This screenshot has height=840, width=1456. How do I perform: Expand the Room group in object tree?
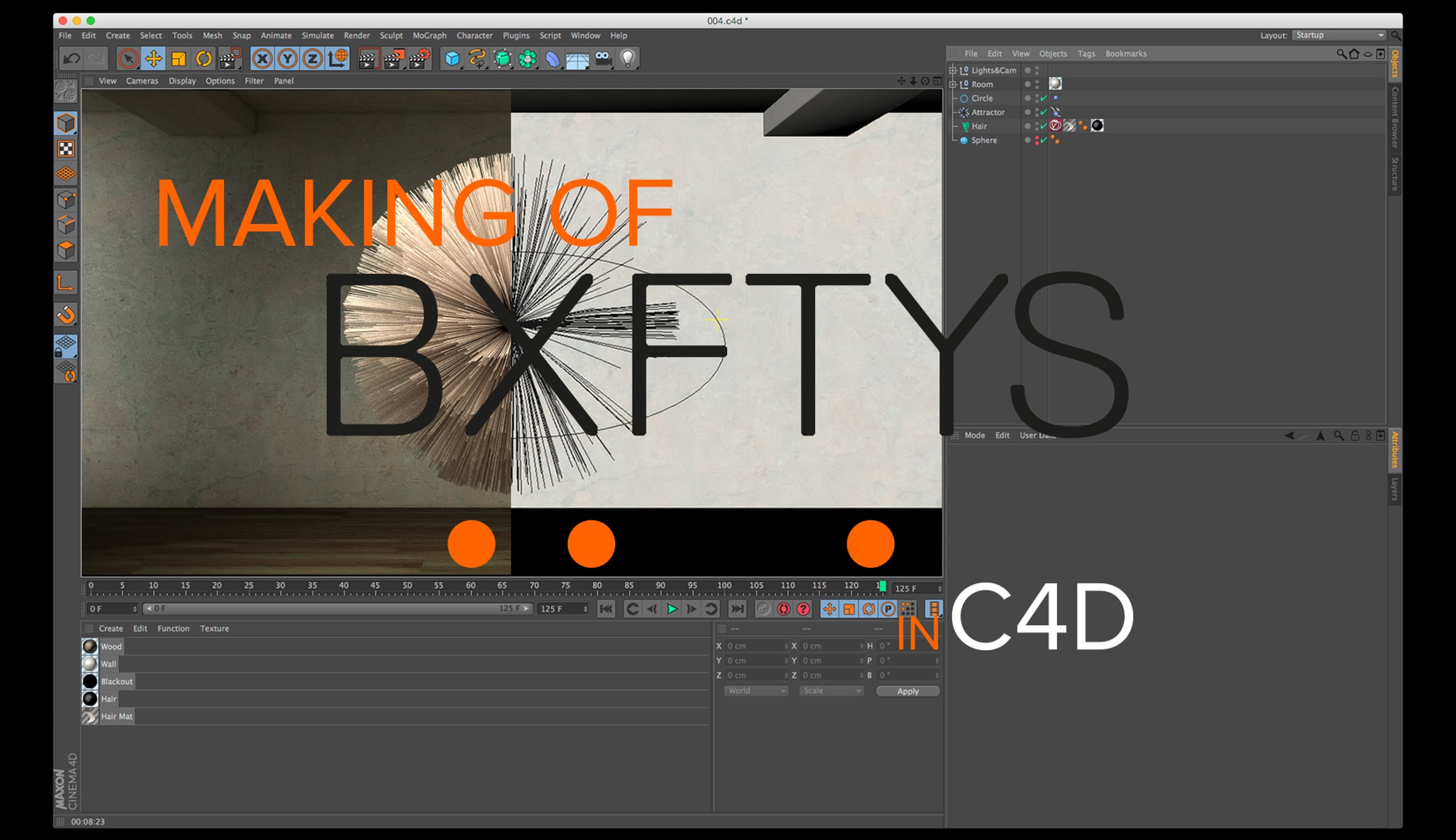952,84
